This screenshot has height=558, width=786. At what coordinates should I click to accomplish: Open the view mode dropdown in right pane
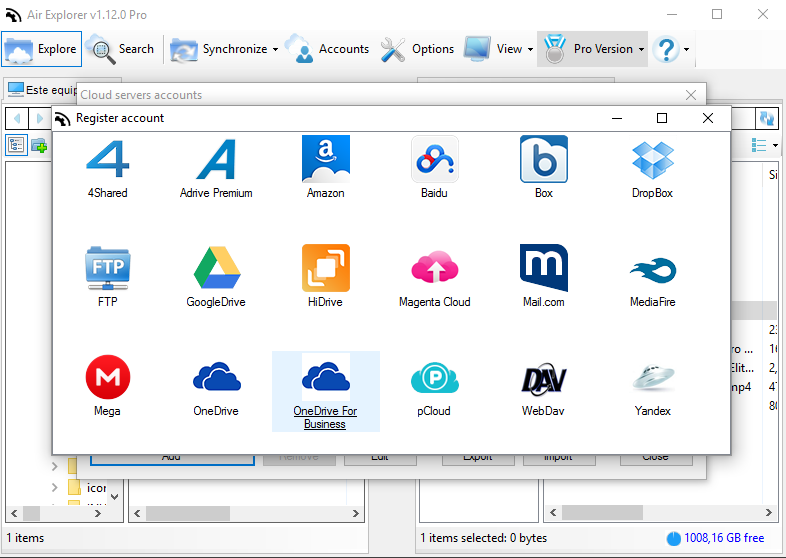pyautogui.click(x=775, y=145)
